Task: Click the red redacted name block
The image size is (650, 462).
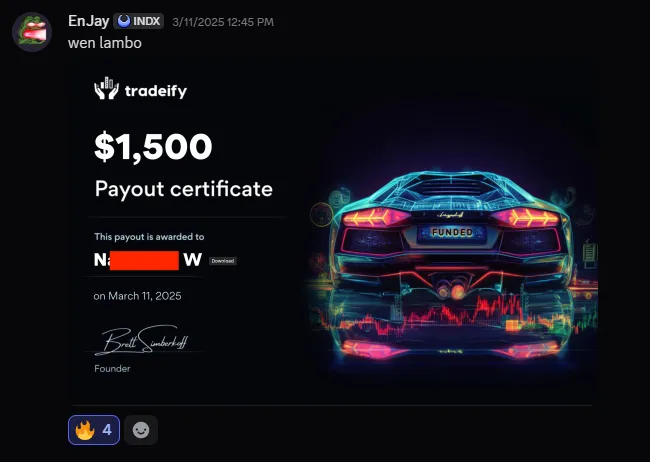Action: [144, 260]
